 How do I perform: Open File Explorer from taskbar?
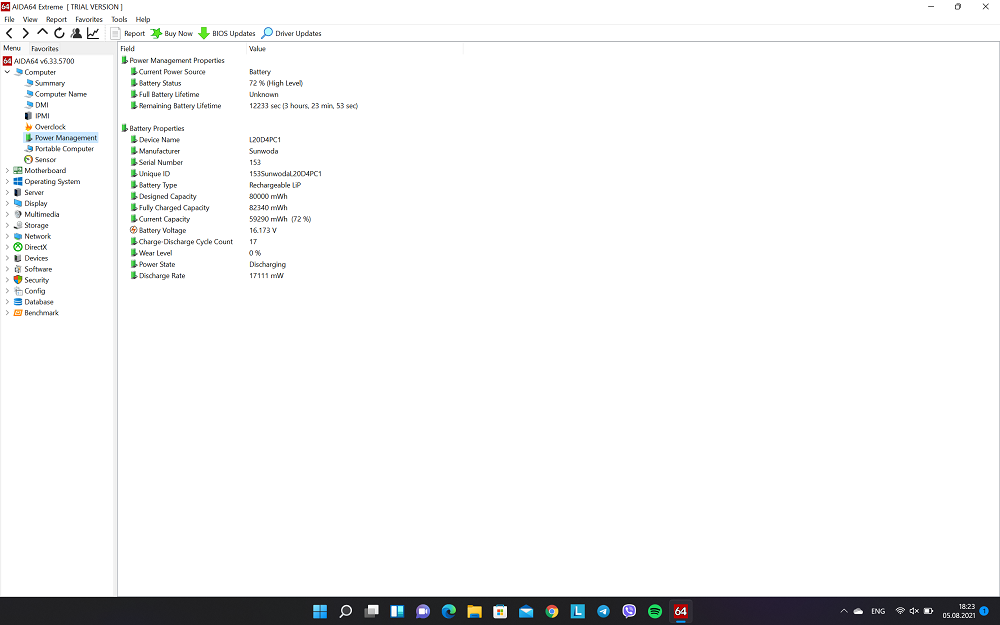474,611
